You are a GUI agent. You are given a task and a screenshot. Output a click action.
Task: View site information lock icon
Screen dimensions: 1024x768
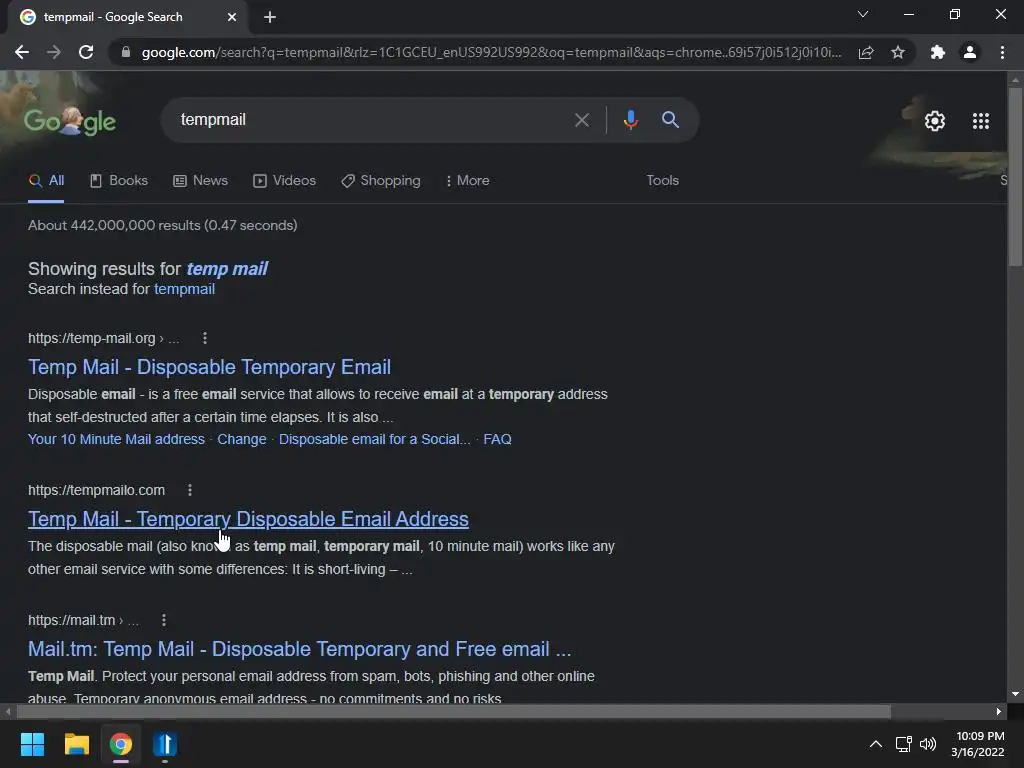coord(126,52)
